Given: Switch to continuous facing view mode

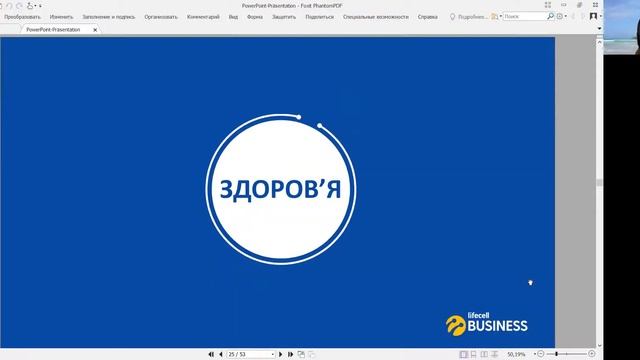Looking at the screenshot, I should coord(494,354).
